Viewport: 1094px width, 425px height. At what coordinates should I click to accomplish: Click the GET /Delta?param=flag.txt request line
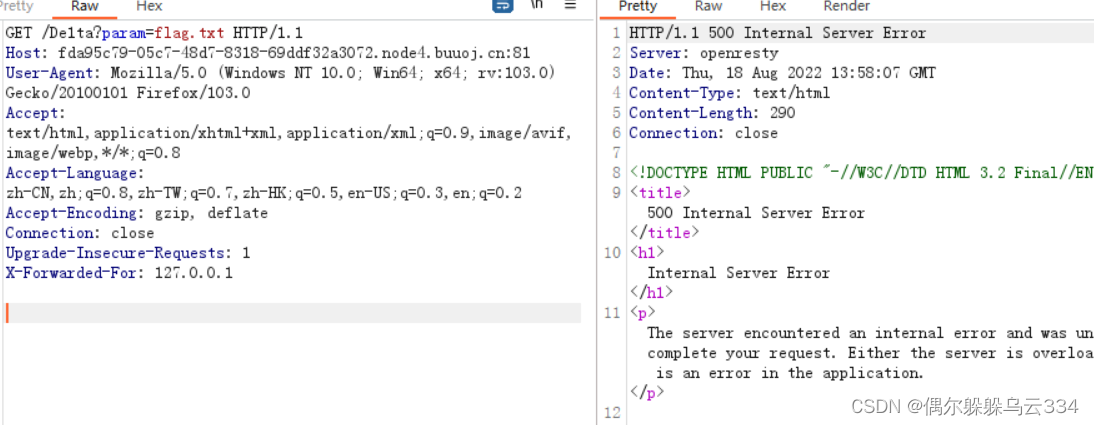(x=153, y=33)
